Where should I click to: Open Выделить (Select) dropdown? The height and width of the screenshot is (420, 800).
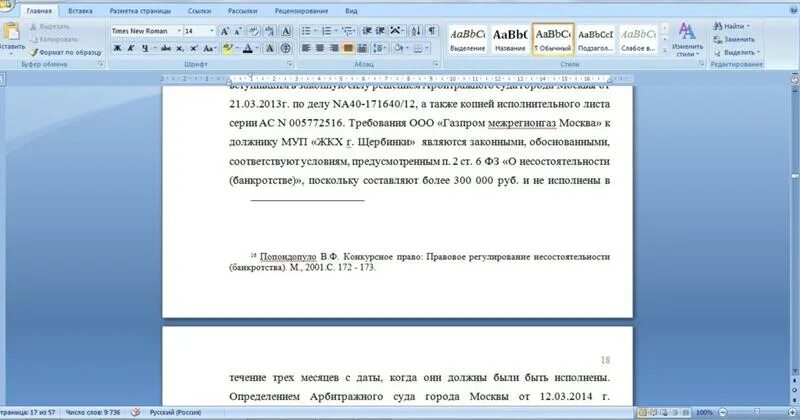click(x=736, y=53)
